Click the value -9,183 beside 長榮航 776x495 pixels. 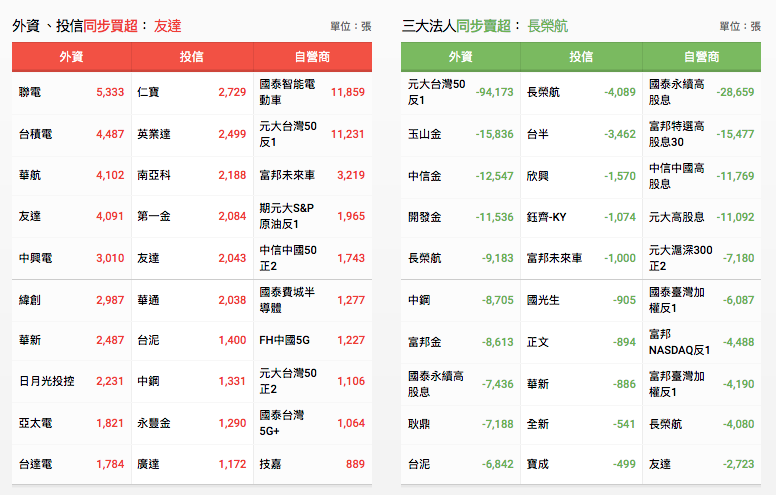click(x=497, y=258)
